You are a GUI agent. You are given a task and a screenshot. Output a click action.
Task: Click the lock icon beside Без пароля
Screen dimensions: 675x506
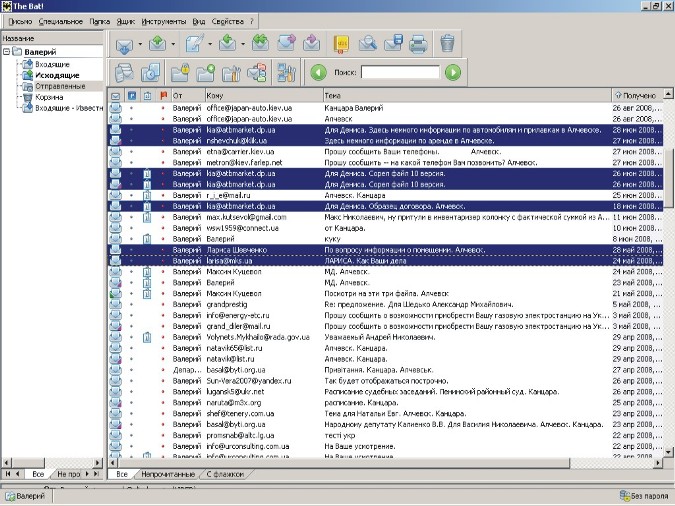tap(624, 496)
